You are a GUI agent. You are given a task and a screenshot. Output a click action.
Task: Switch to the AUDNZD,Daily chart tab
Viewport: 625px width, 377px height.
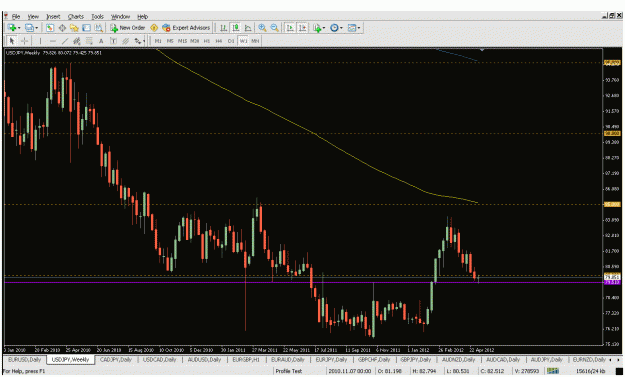coord(458,360)
